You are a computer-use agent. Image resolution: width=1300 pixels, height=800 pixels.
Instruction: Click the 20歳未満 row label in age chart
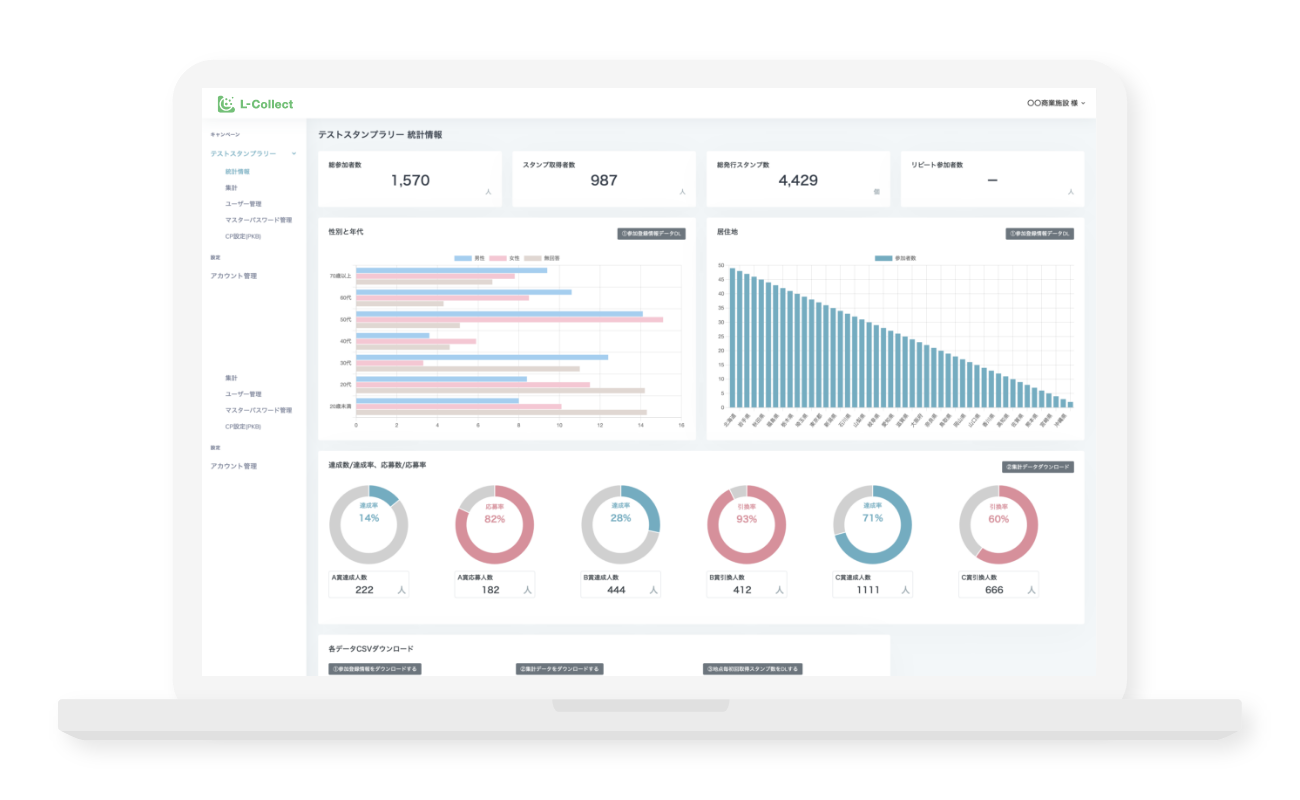pyautogui.click(x=341, y=407)
